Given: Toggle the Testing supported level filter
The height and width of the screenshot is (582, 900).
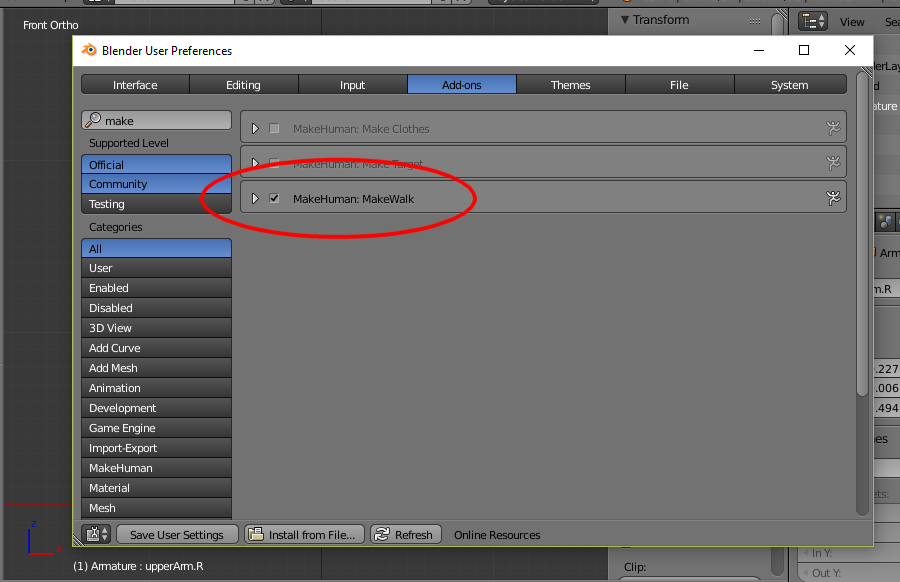Looking at the screenshot, I should click(x=156, y=204).
